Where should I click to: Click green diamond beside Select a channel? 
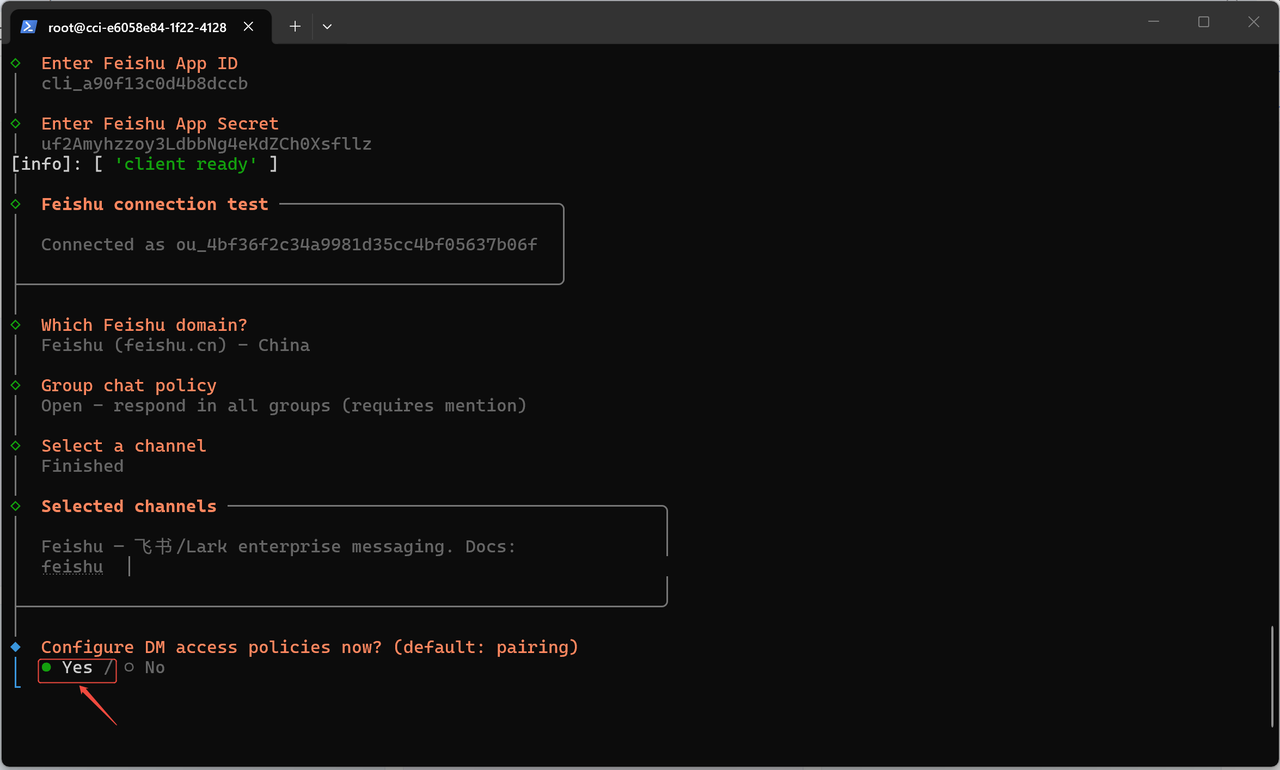[16, 445]
